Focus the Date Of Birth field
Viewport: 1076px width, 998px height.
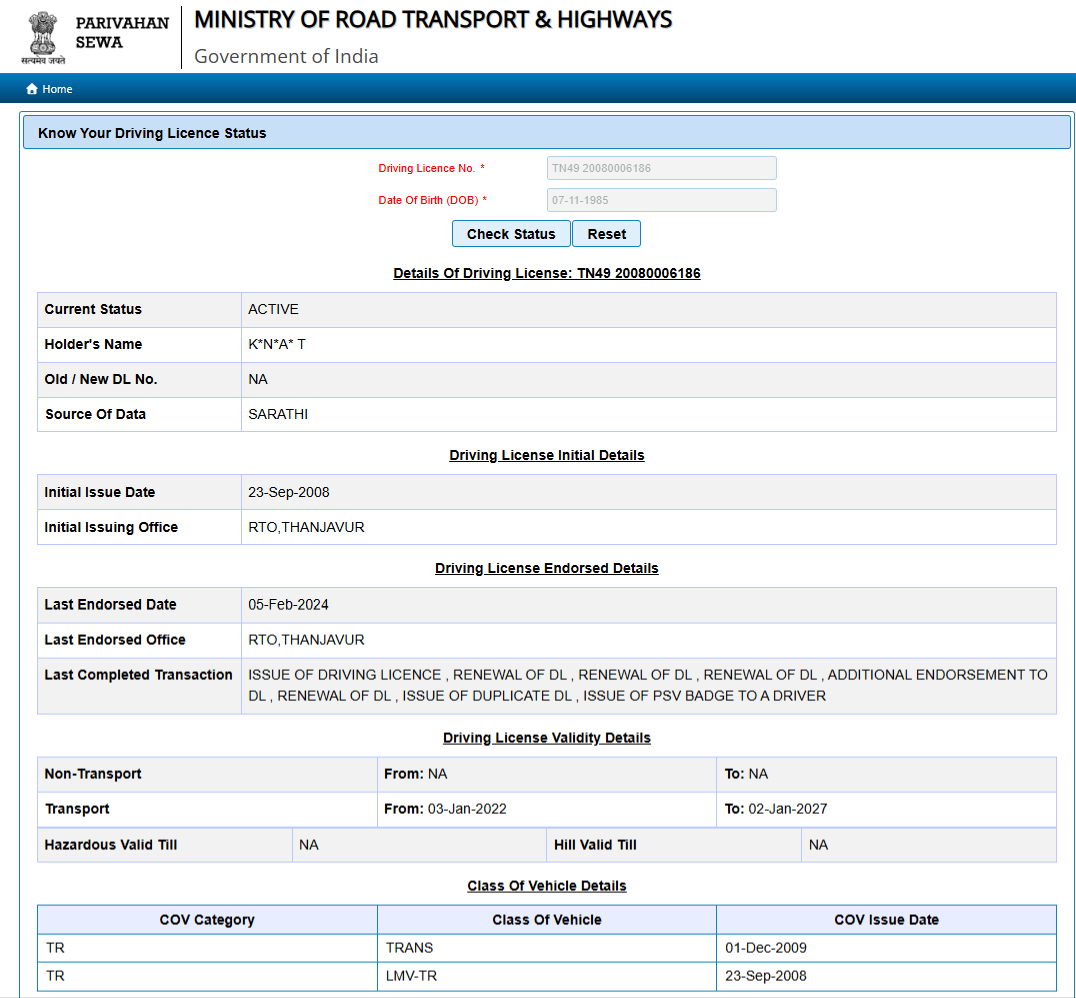pos(661,200)
